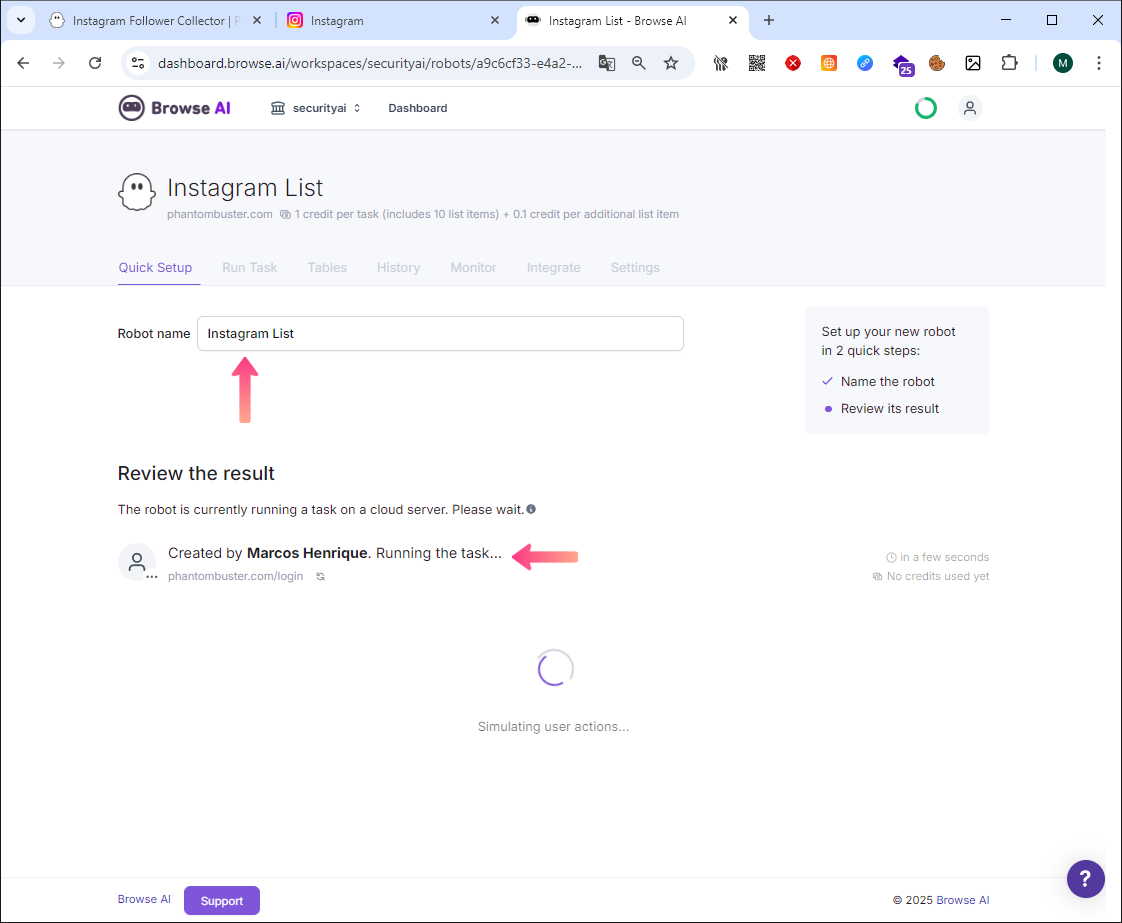This screenshot has height=923, width=1122.
Task: Click the Phantombuster ghost robot icon
Action: click(137, 192)
